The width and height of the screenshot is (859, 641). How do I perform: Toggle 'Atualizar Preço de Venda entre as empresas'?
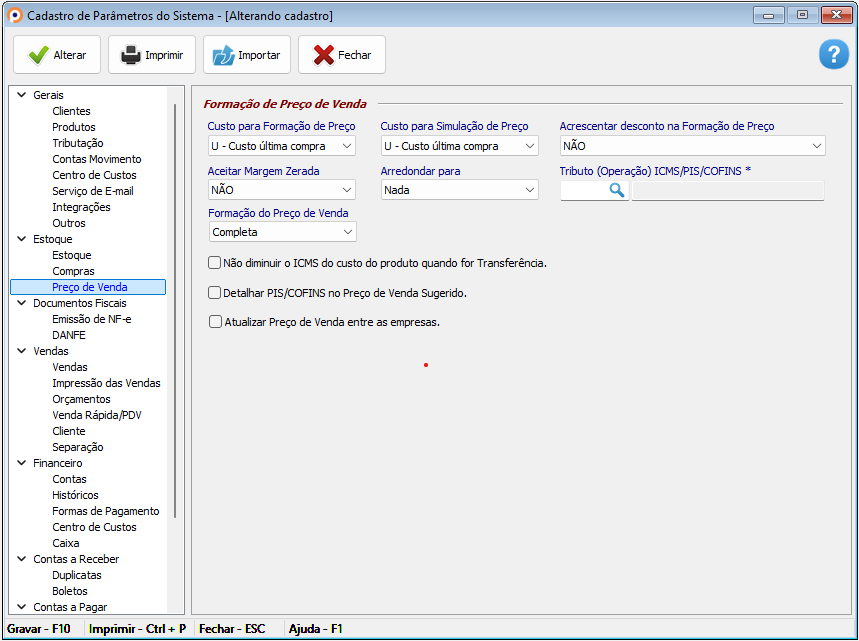coord(214,322)
